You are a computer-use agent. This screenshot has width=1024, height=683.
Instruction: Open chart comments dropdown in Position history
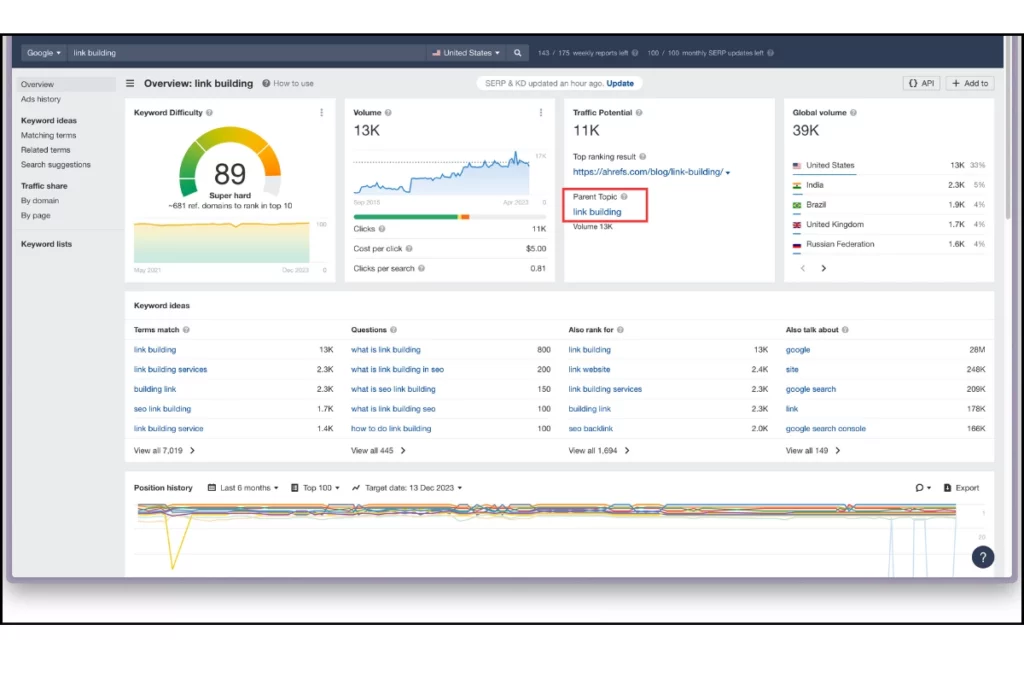pos(922,488)
